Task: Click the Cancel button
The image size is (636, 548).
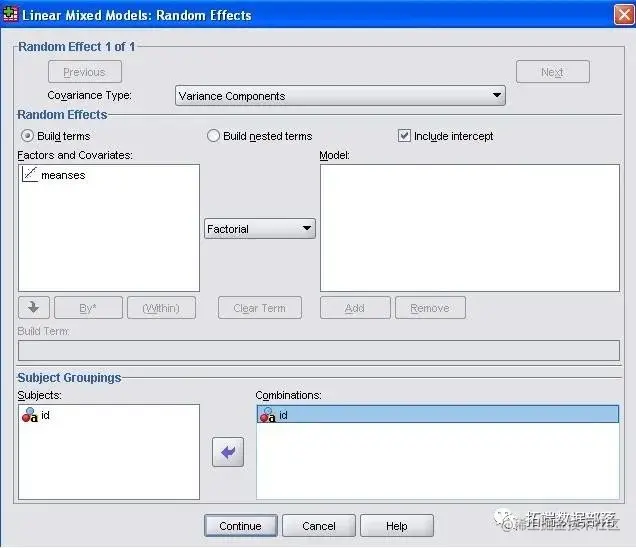Action: coord(319,526)
